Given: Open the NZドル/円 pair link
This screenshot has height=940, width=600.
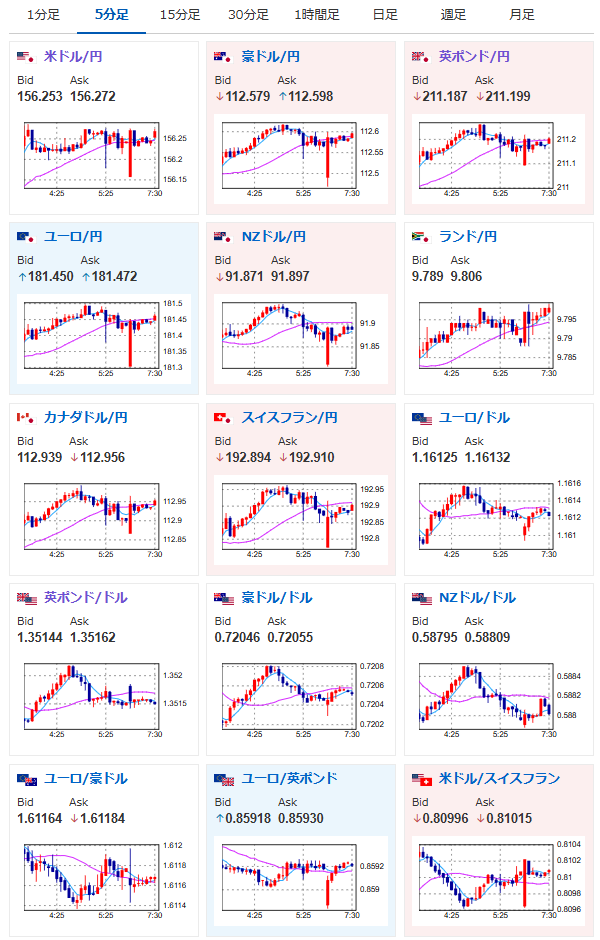Looking at the screenshot, I should pos(273,237).
